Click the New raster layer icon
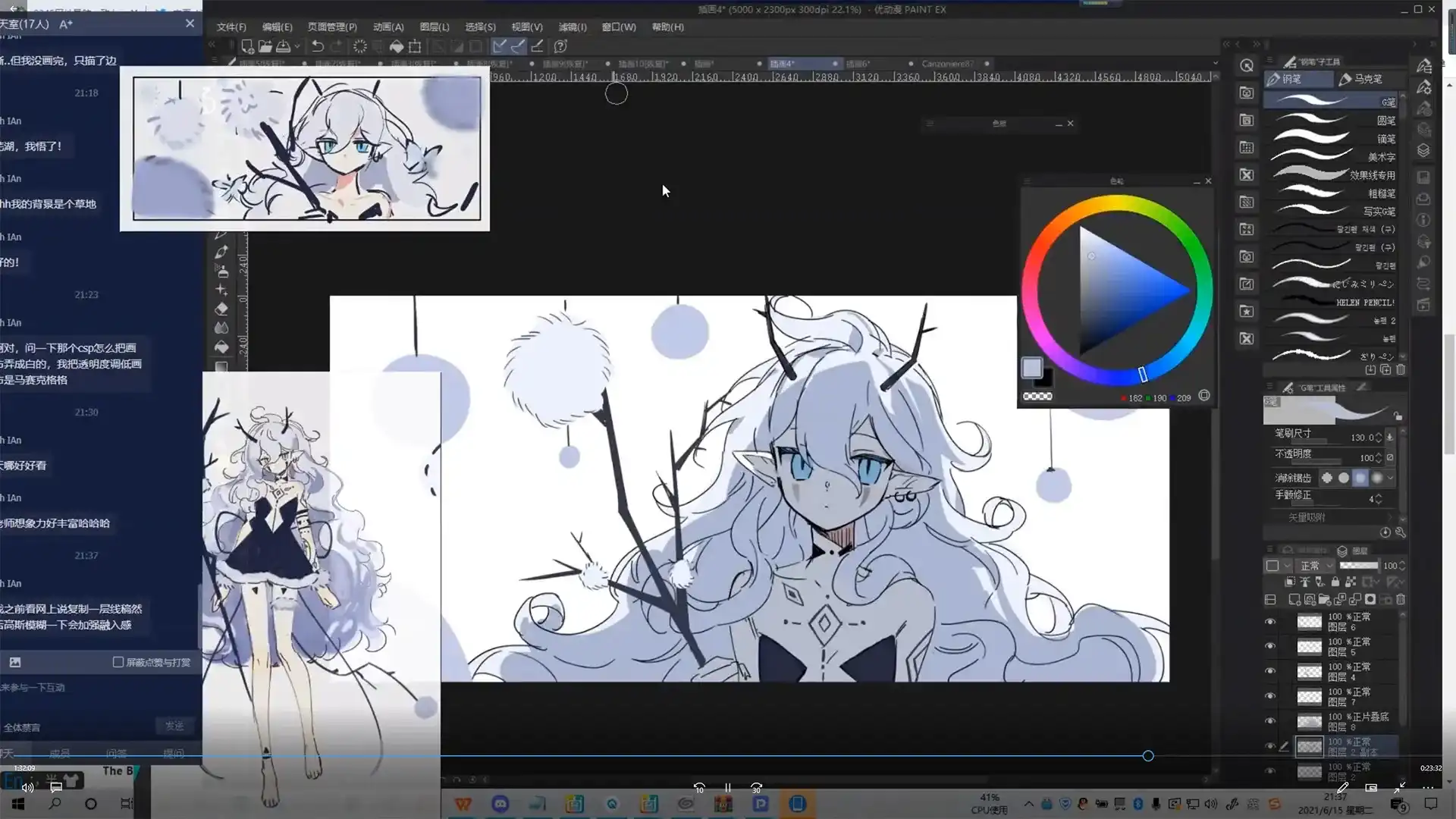 tap(1294, 599)
